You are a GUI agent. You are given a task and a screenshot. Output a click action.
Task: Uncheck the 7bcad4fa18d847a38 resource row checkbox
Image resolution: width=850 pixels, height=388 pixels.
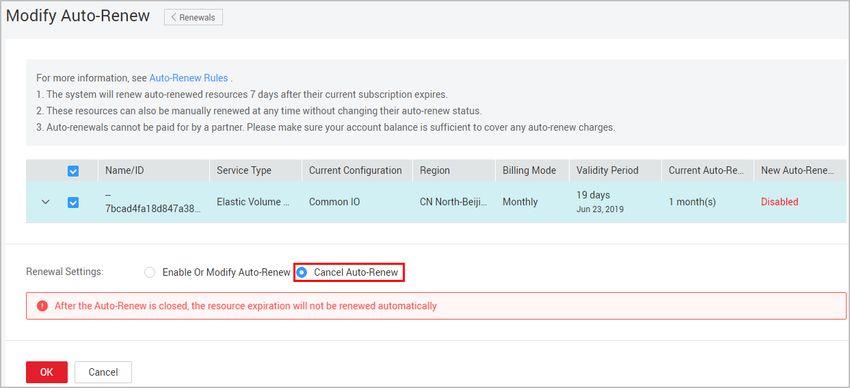(73, 202)
